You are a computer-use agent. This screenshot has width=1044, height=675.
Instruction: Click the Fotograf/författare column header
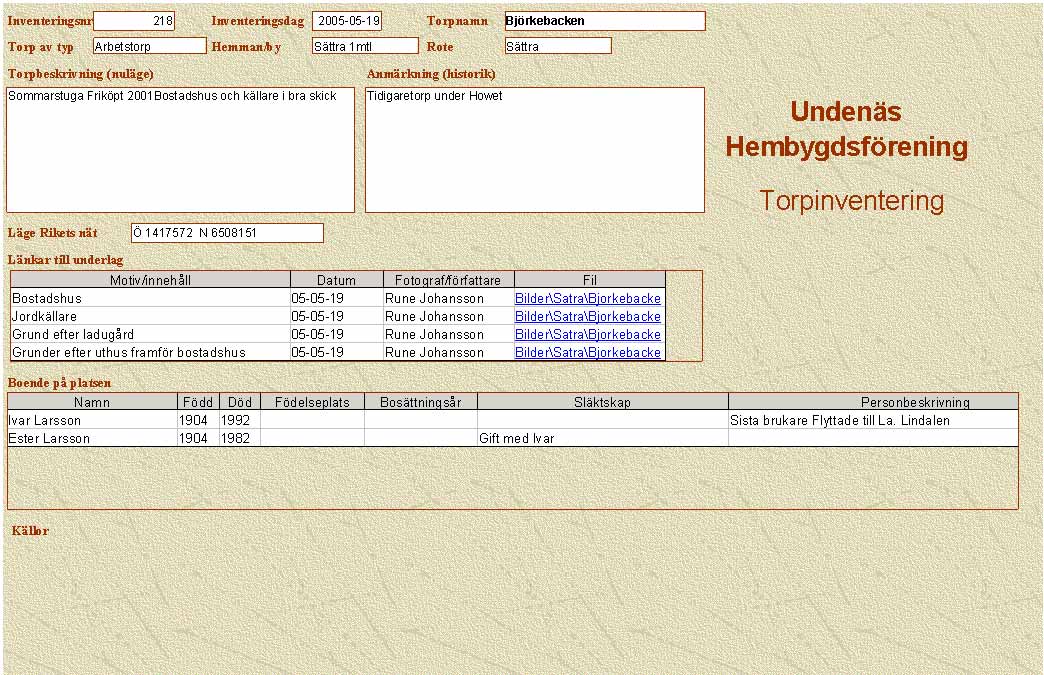point(448,281)
